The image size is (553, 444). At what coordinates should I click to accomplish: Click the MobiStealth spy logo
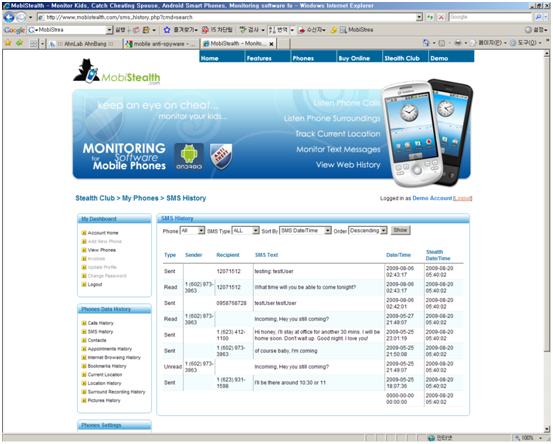(117, 72)
